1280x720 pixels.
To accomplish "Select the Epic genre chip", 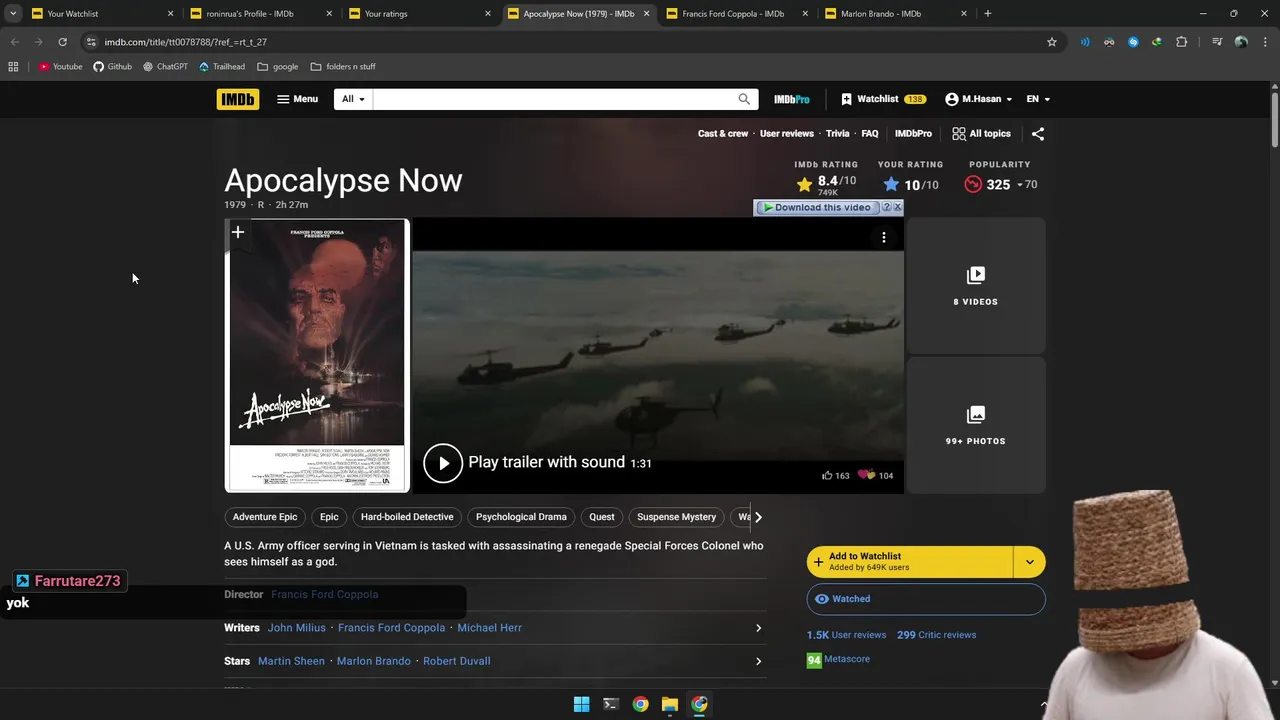I will coord(329,517).
